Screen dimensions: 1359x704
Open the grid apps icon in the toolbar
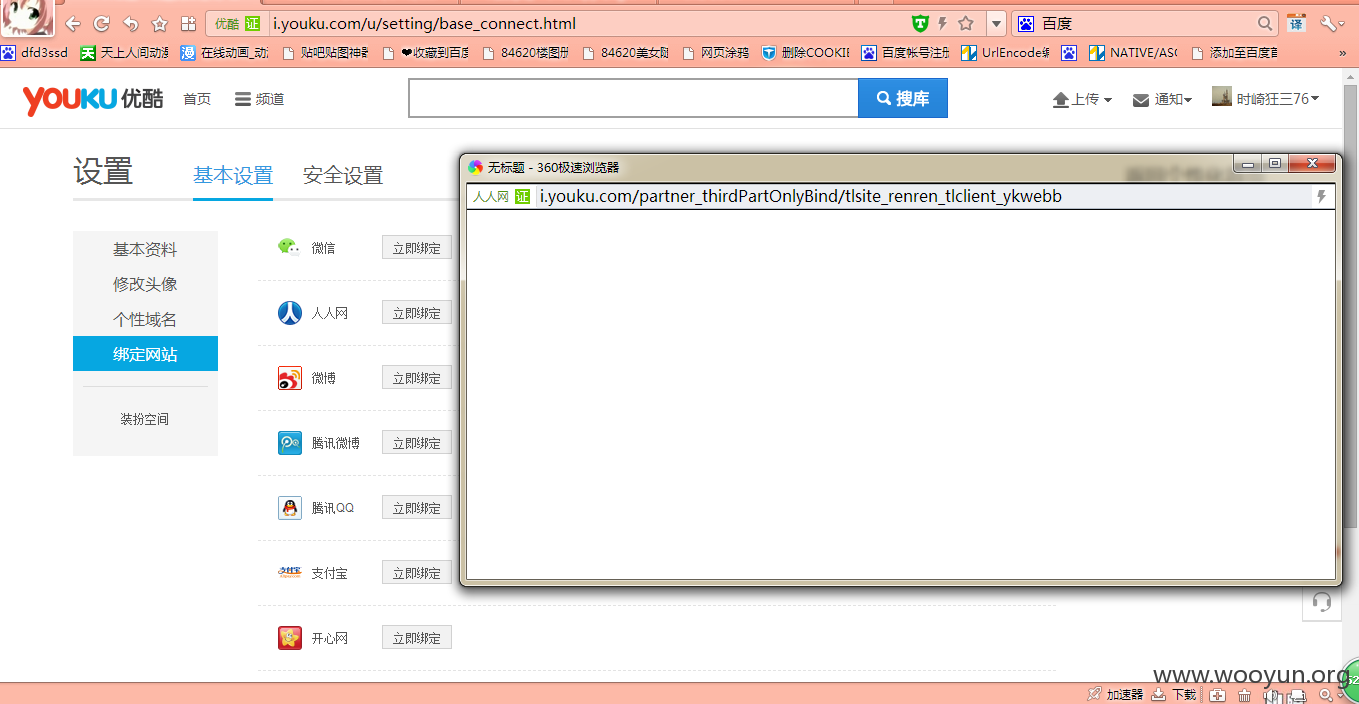[x=188, y=24]
